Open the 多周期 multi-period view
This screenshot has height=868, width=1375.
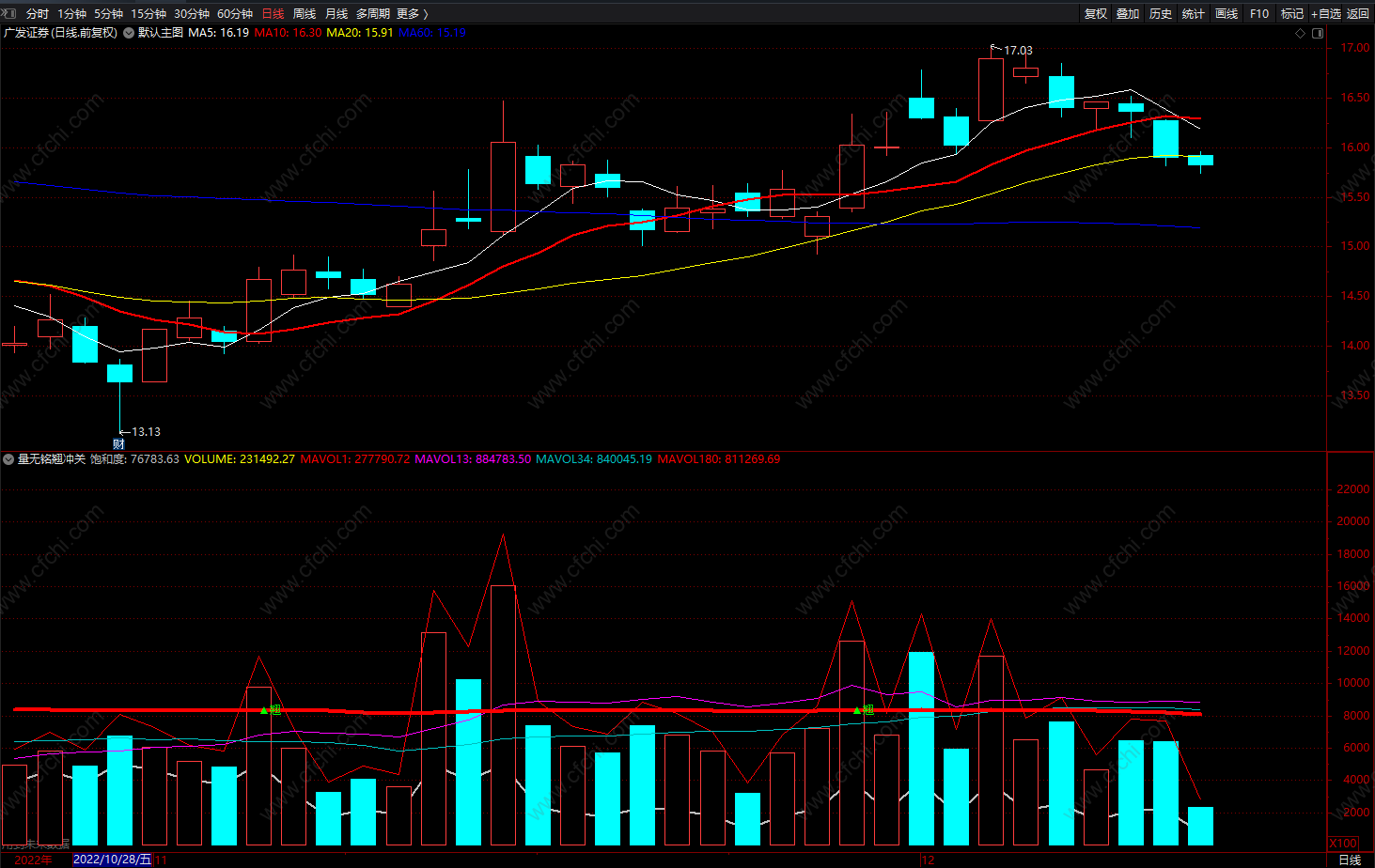(373, 14)
